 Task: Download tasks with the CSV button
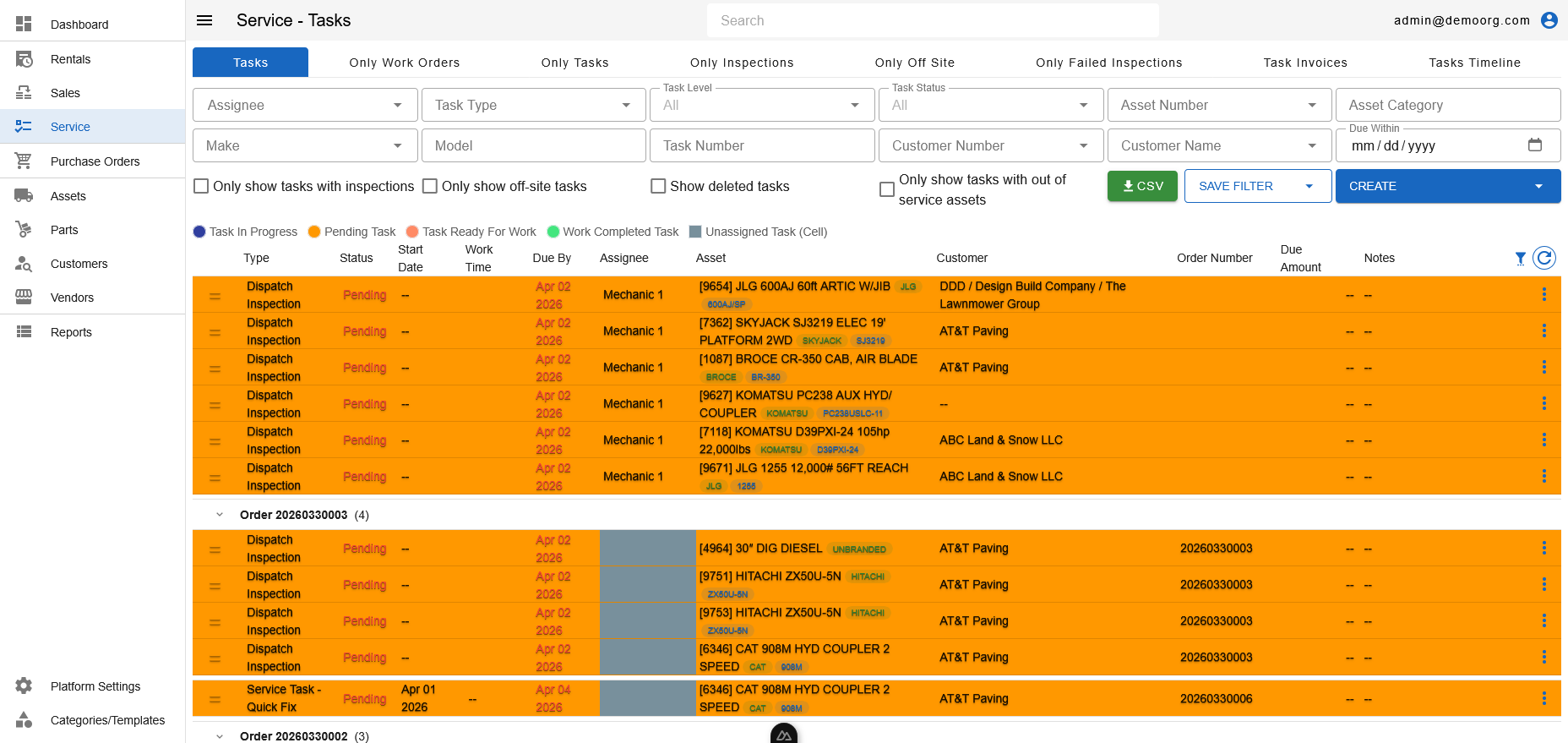[x=1142, y=186]
